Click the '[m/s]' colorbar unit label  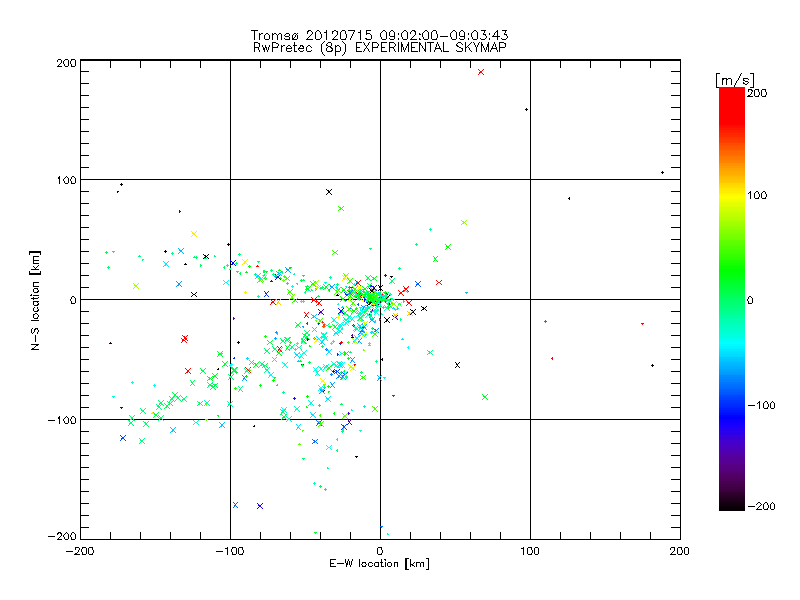point(735,80)
